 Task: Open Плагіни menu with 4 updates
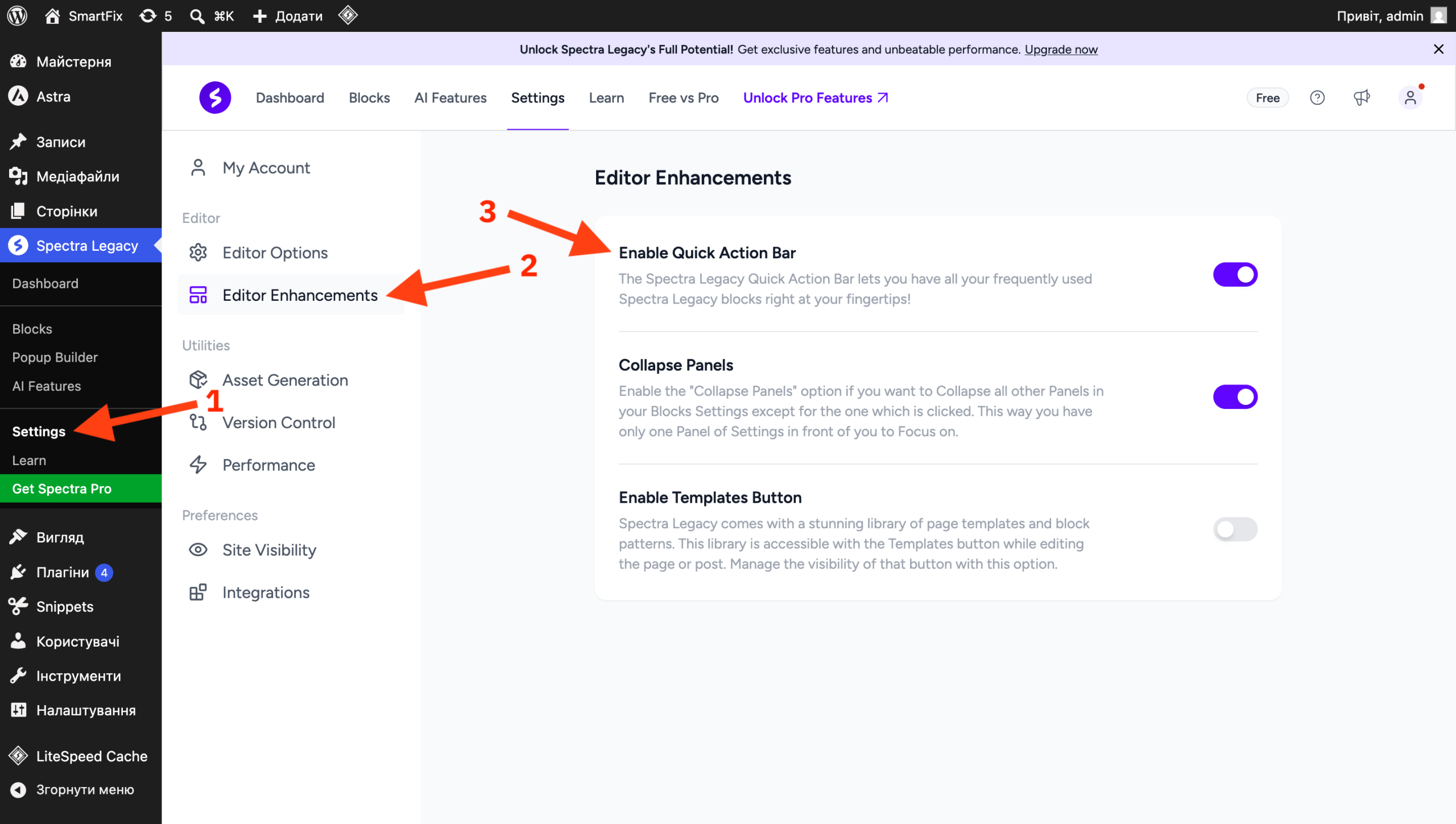click(81, 572)
